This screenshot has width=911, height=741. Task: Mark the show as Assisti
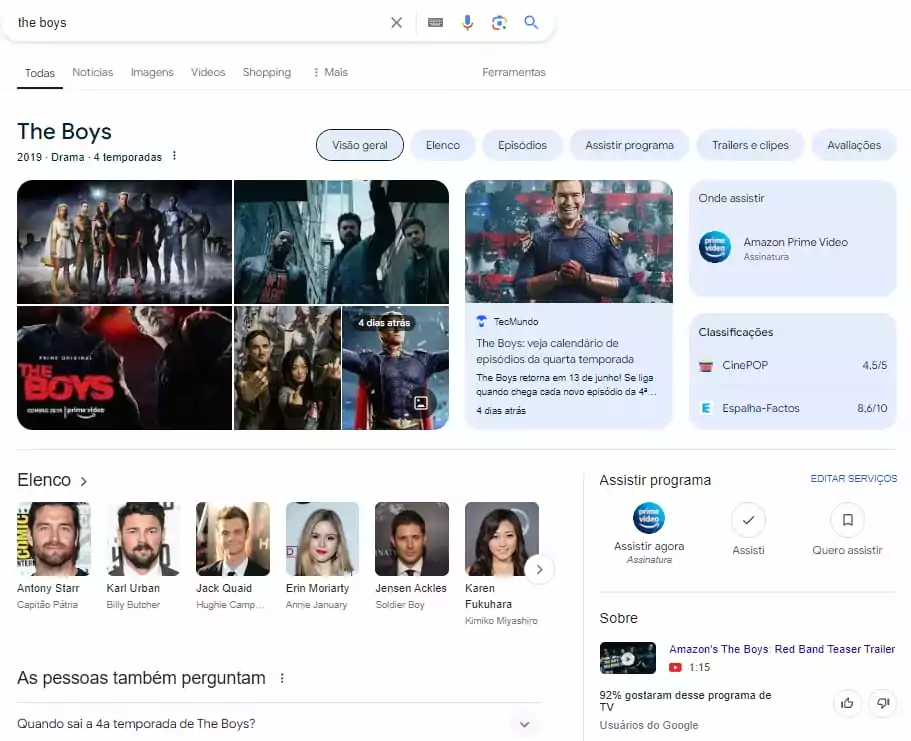[x=748, y=520]
